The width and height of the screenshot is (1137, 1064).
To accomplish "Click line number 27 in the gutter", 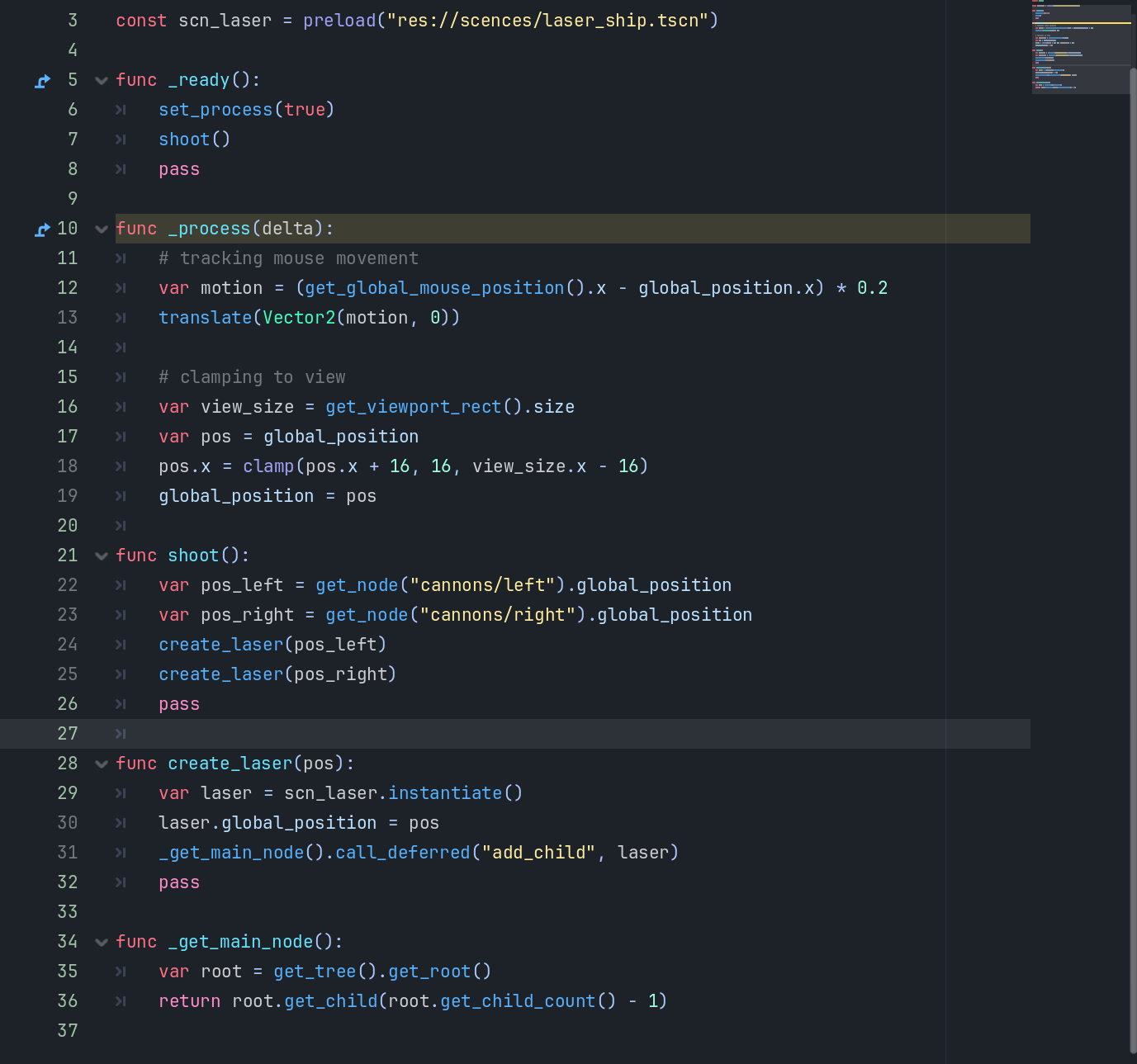I will (x=68, y=734).
